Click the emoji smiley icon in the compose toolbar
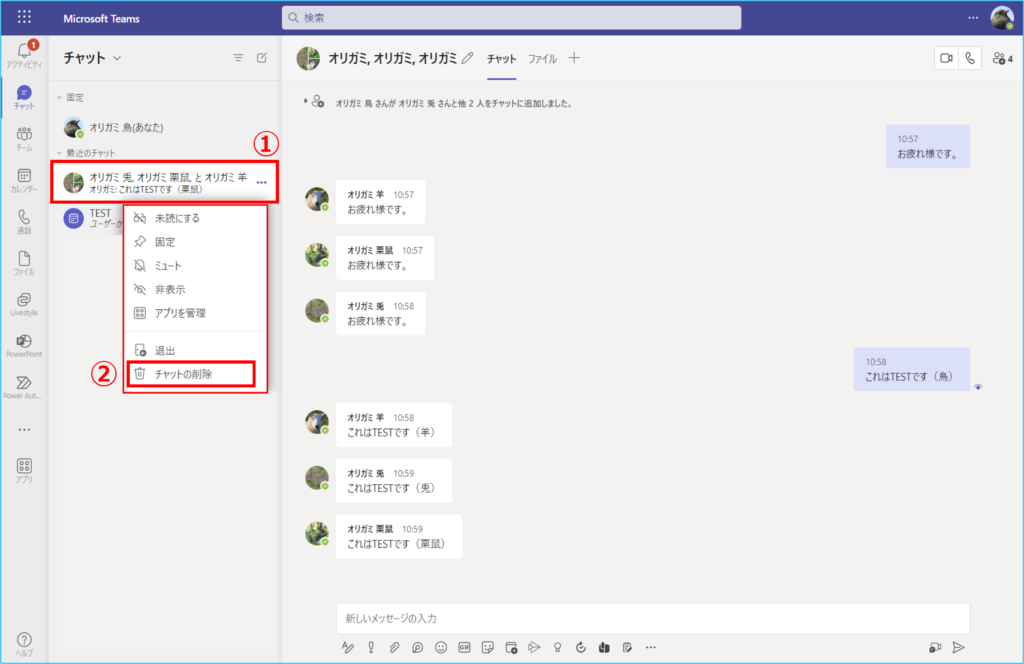Viewport: 1024px width, 664px height. (x=441, y=647)
